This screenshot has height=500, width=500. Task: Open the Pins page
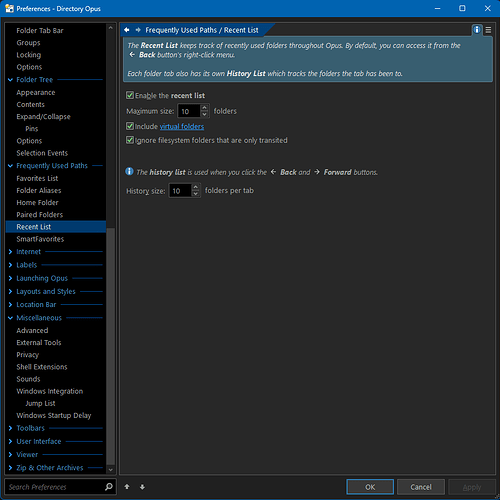point(32,129)
